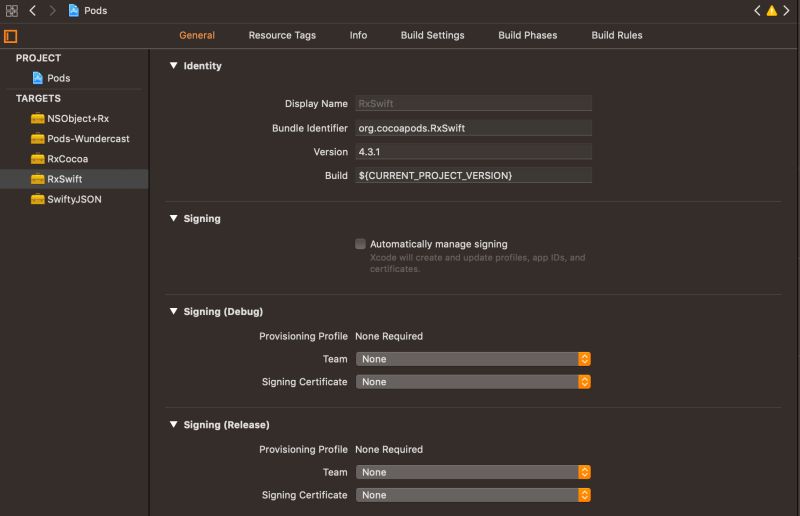800x516 pixels.
Task: Click the NSObject+Rx target toolbox icon
Action: point(37,118)
